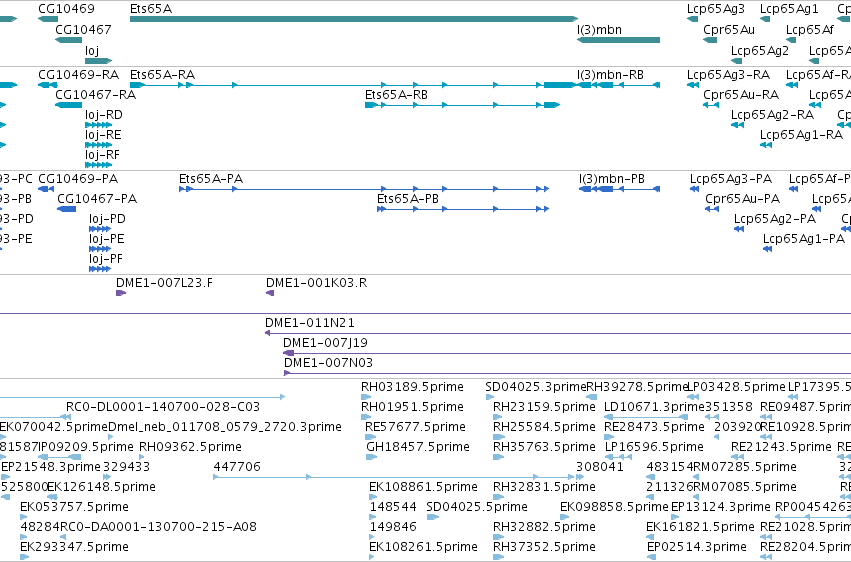
Task: Select the 148544 feature label
Action: pyautogui.click(x=393, y=507)
